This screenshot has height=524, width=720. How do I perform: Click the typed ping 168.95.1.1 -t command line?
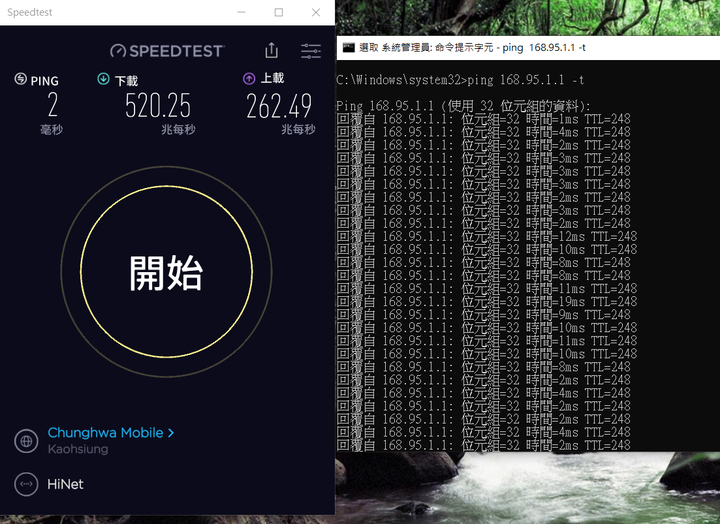tap(460, 80)
